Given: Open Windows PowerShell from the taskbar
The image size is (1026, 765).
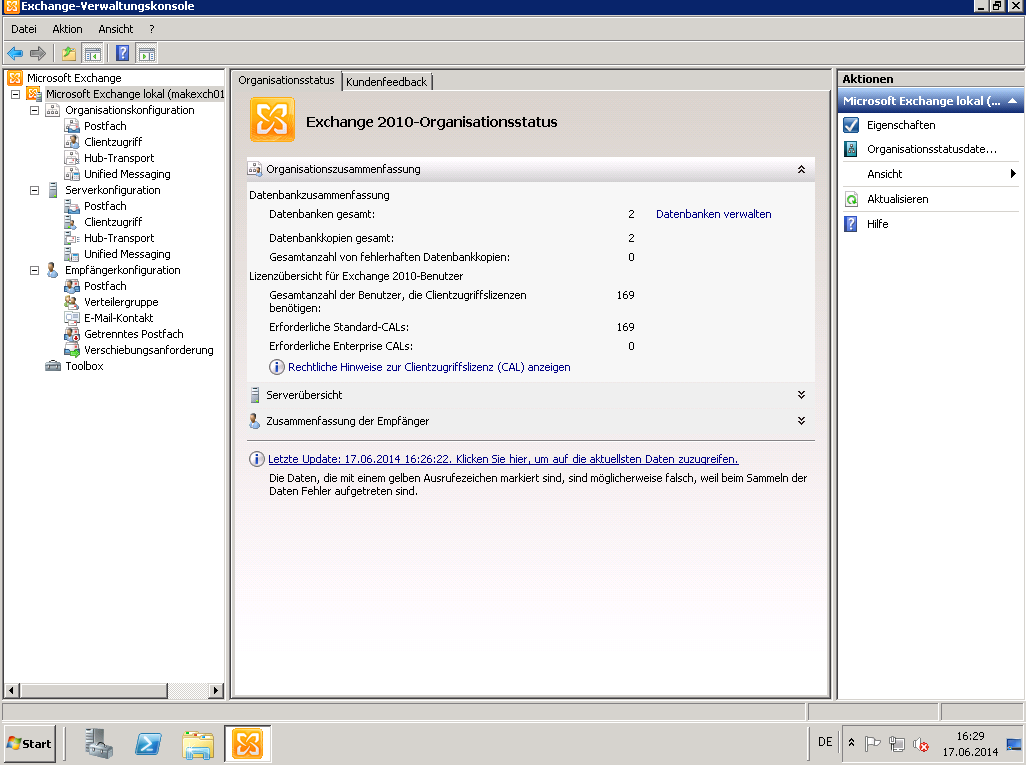Looking at the screenshot, I should [x=149, y=744].
